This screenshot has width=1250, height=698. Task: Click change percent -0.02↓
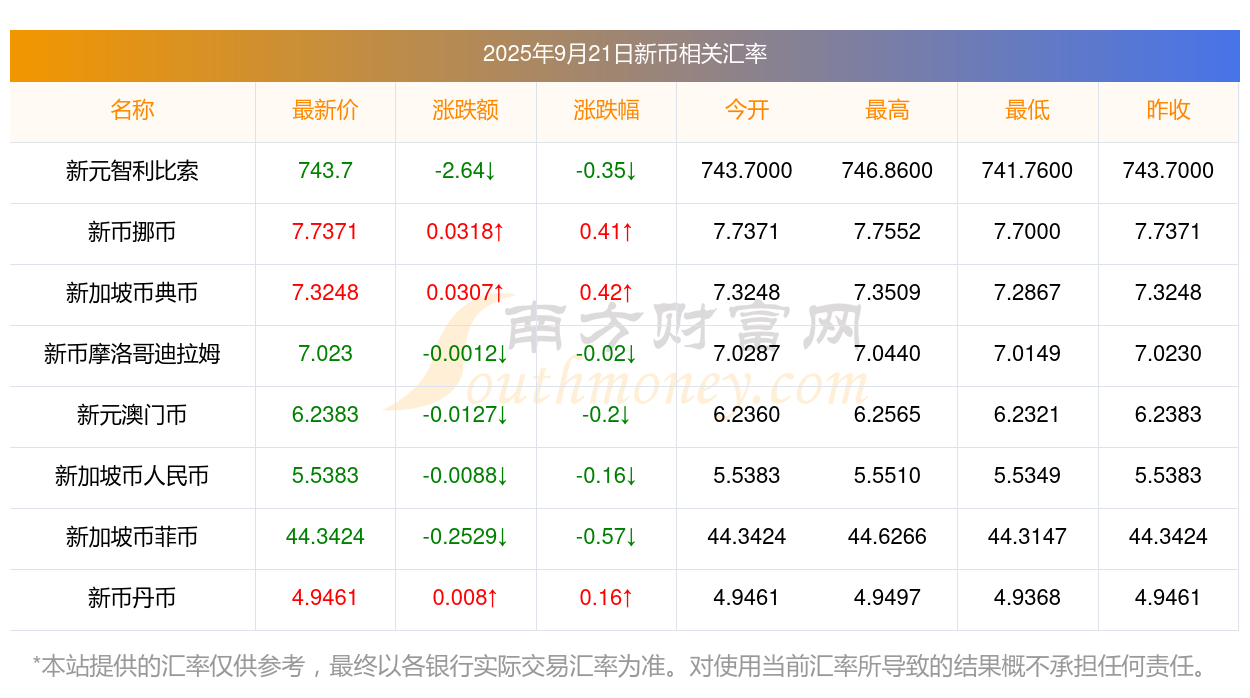click(606, 354)
